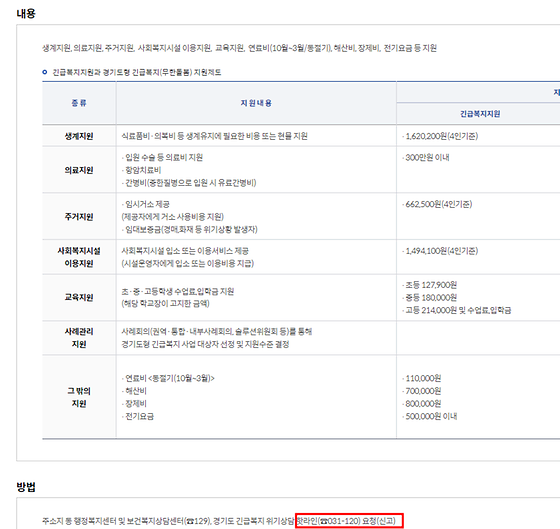Click the '사회복지시설 이용지원' row label

point(79,257)
